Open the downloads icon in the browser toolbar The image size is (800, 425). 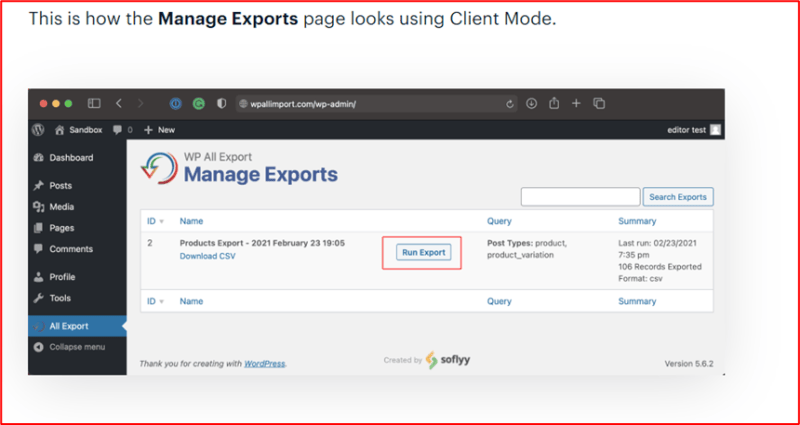(x=532, y=104)
